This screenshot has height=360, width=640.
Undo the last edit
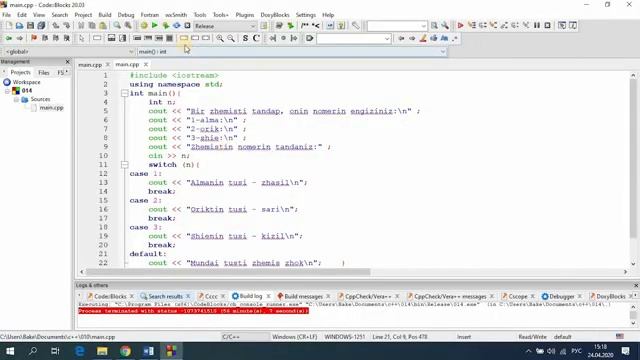[56, 25]
